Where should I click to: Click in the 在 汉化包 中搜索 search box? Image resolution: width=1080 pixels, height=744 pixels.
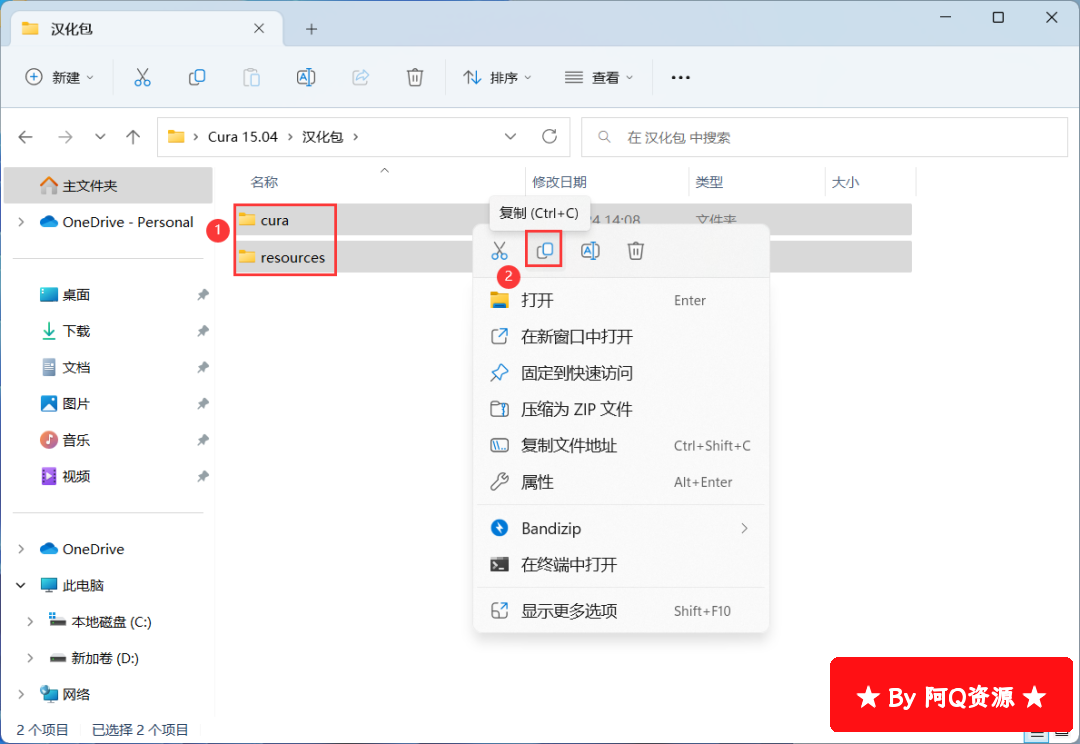(x=824, y=137)
